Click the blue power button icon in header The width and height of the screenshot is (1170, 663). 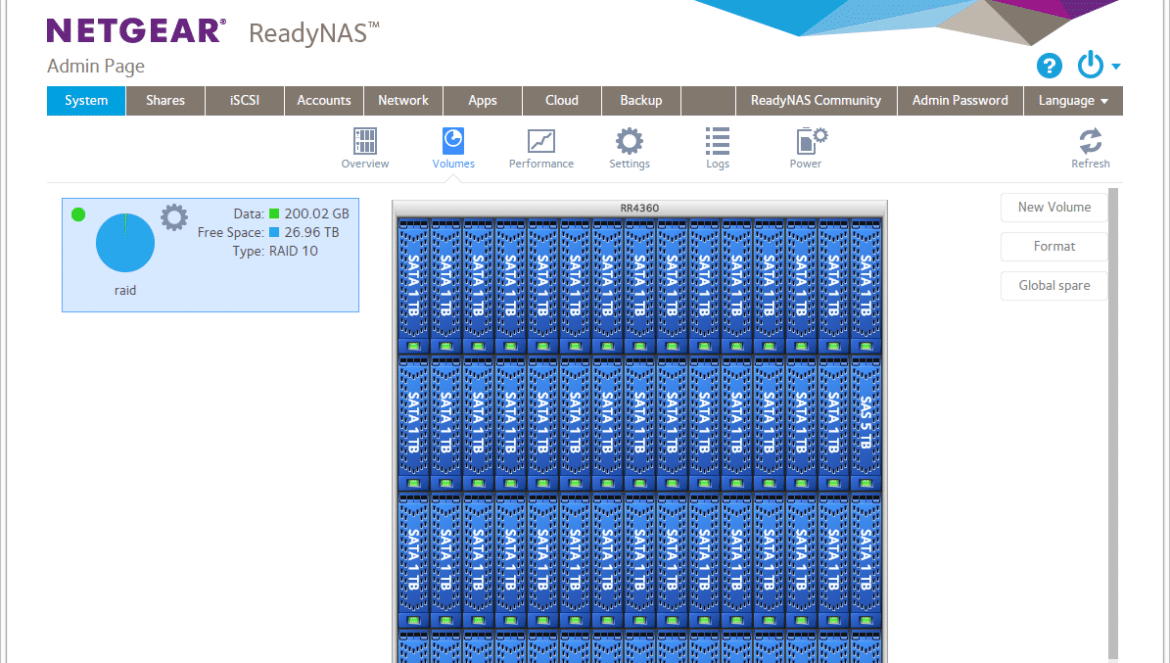click(x=1090, y=65)
